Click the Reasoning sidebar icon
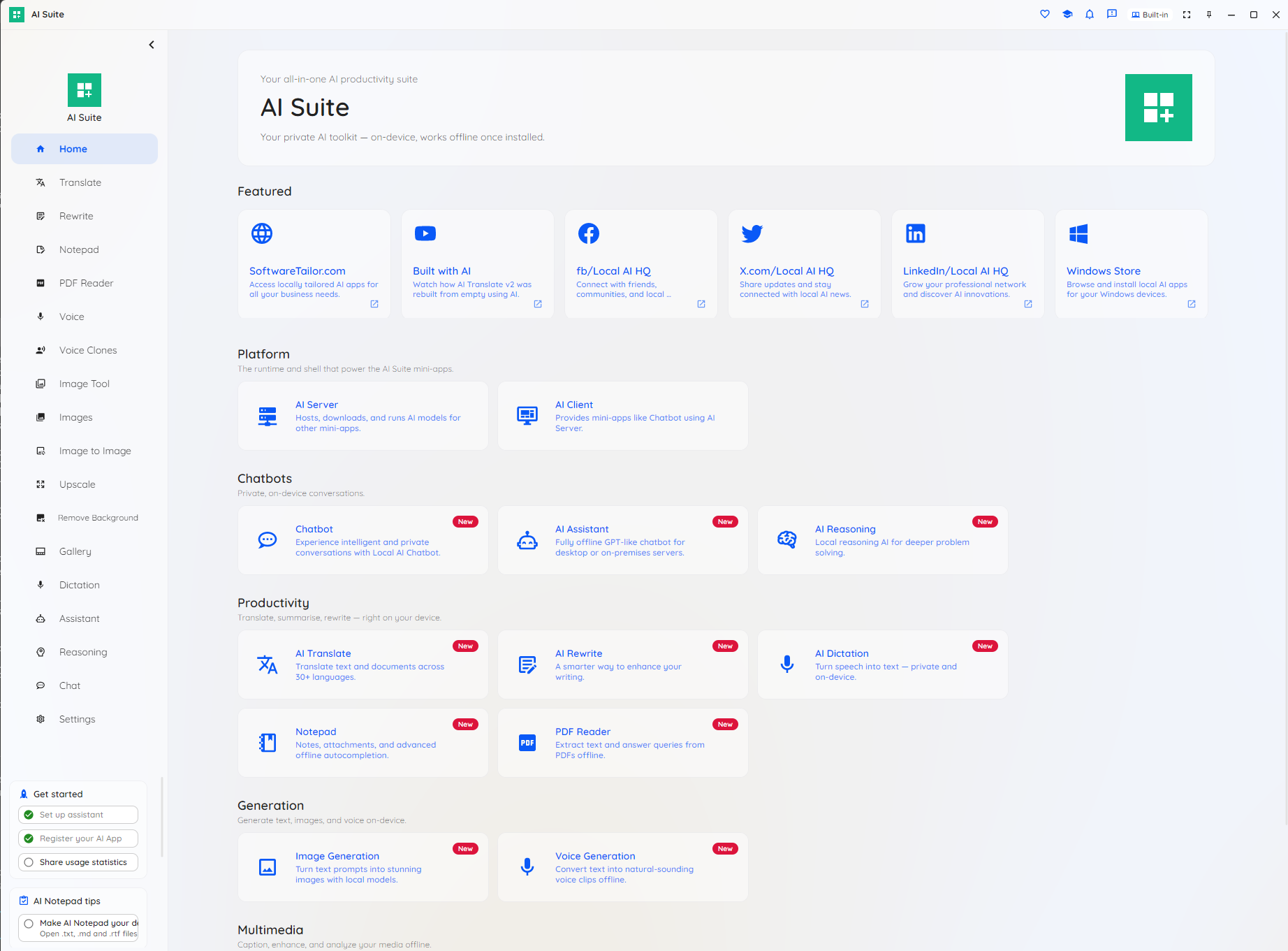Image resolution: width=1288 pixels, height=951 pixels. (x=41, y=652)
